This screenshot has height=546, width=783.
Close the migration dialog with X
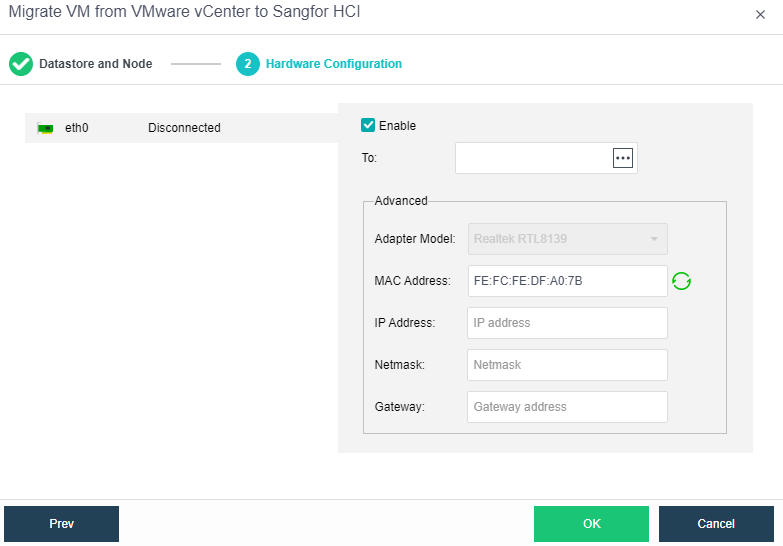coord(759,15)
